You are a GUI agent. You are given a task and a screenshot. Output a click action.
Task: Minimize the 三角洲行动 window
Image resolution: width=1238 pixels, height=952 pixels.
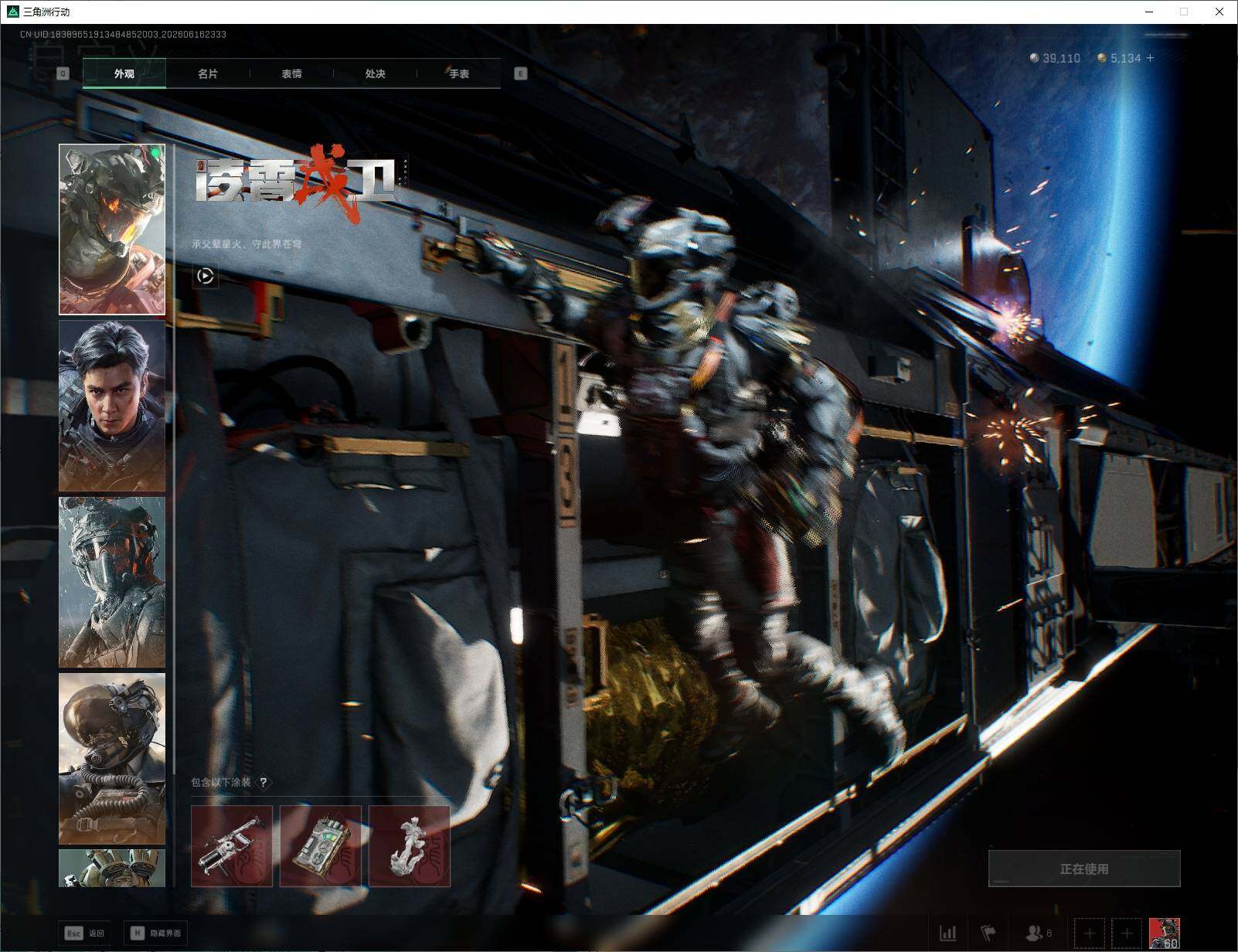point(1148,12)
